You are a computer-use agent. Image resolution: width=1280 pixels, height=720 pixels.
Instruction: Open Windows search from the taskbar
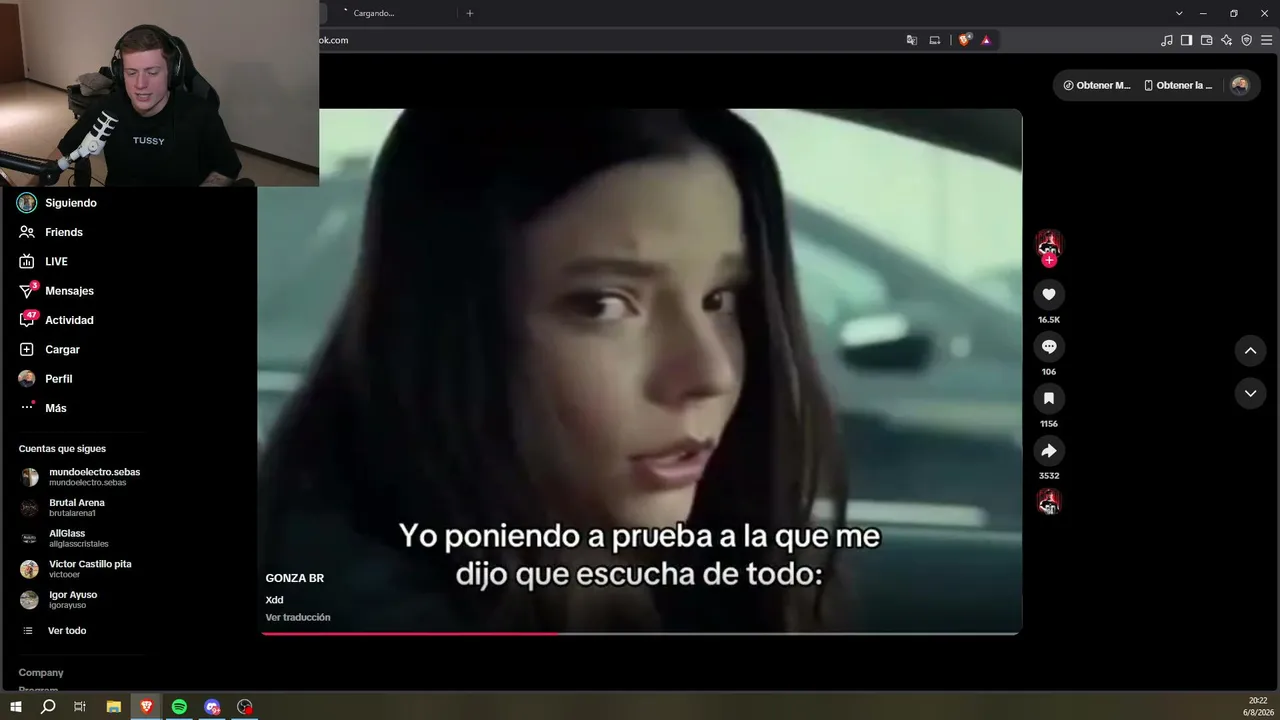(x=48, y=707)
